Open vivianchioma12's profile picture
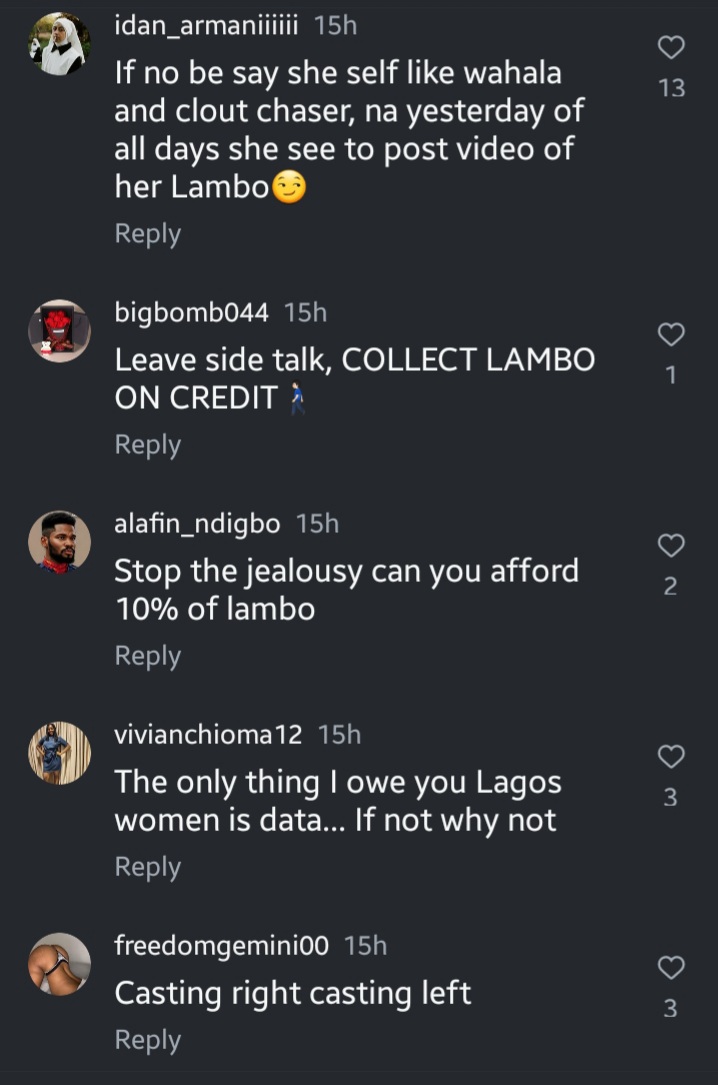 pos(59,753)
